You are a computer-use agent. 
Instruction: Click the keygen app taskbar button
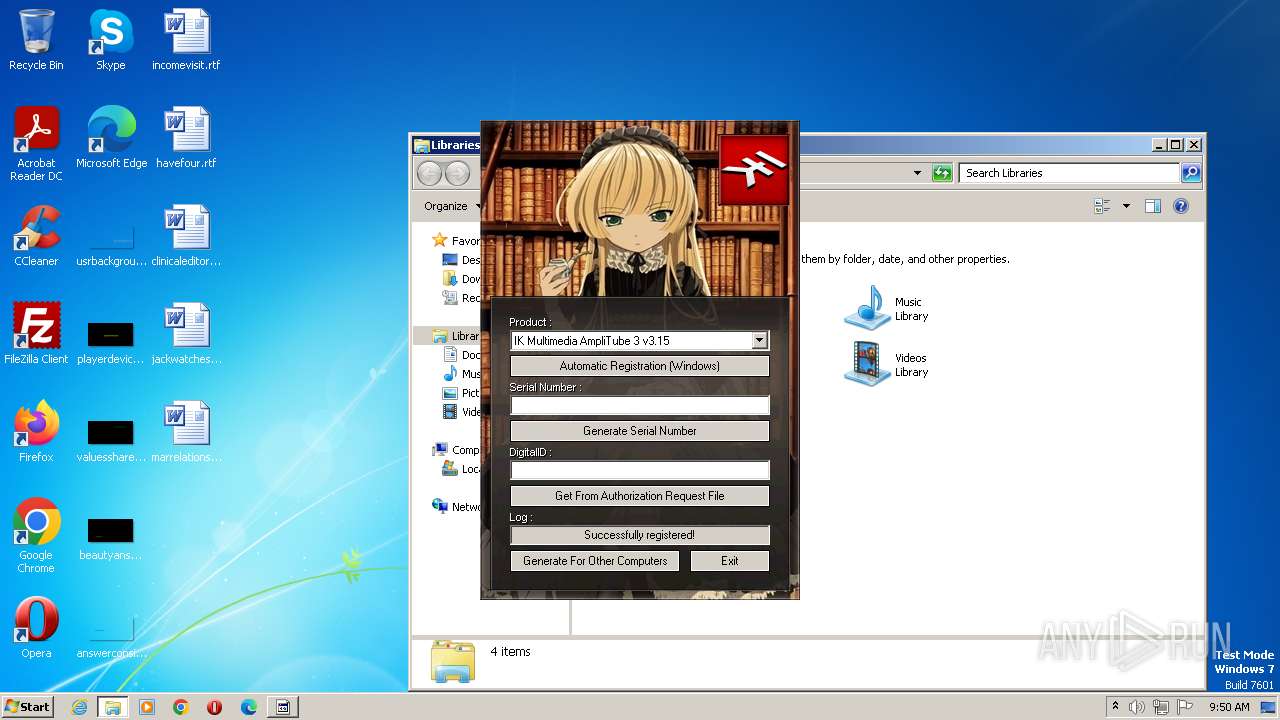pos(283,707)
